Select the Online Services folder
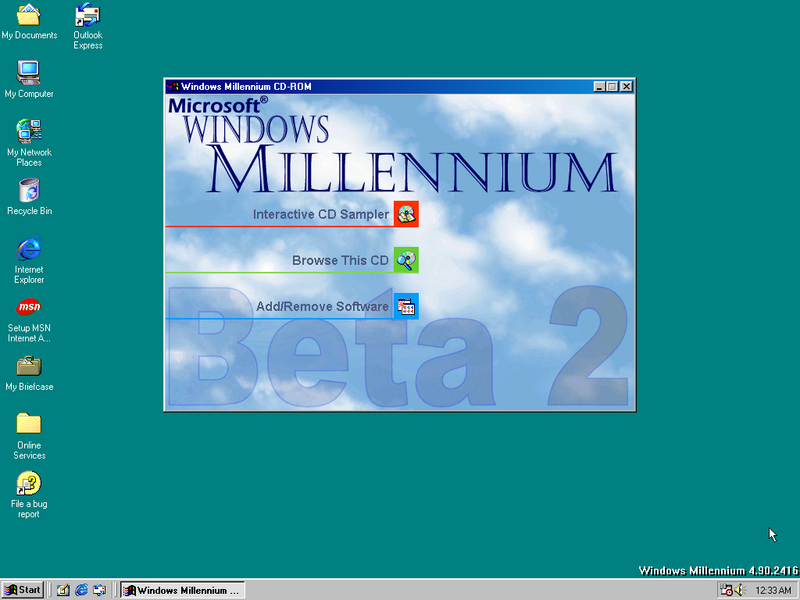800x600 pixels. coord(29,424)
